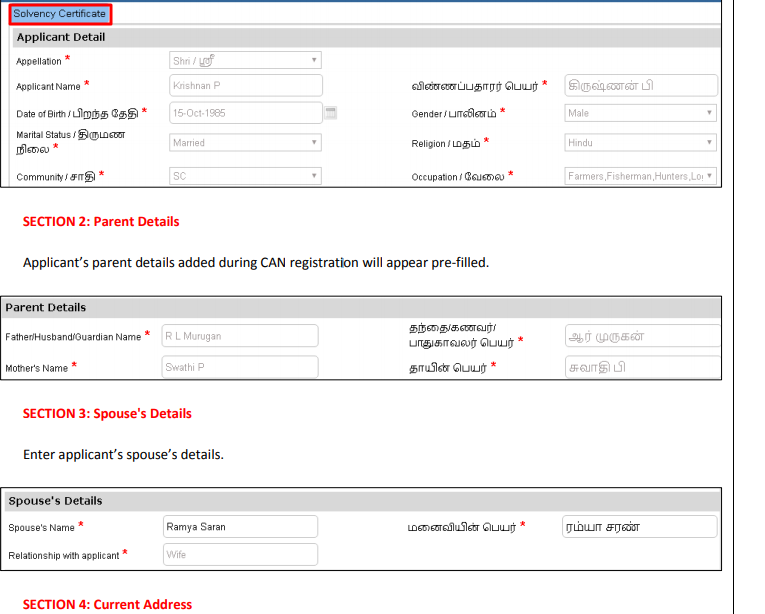Open the calendar picker beside Date of Birth
This screenshot has height=614, width=765.
pos(331,113)
